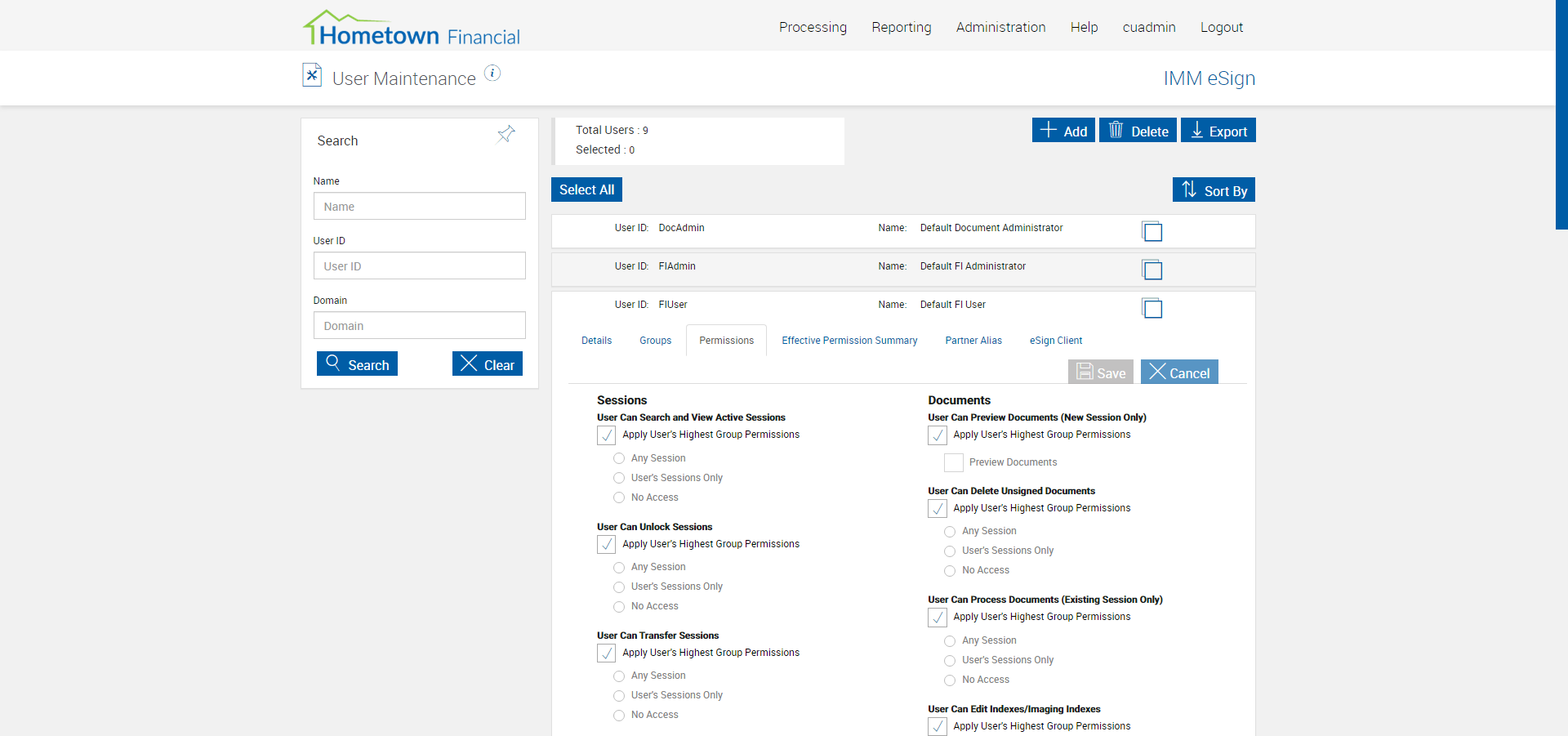The width and height of the screenshot is (1568, 736).
Task: Click the page vertical scrollbar
Action: point(1561,114)
